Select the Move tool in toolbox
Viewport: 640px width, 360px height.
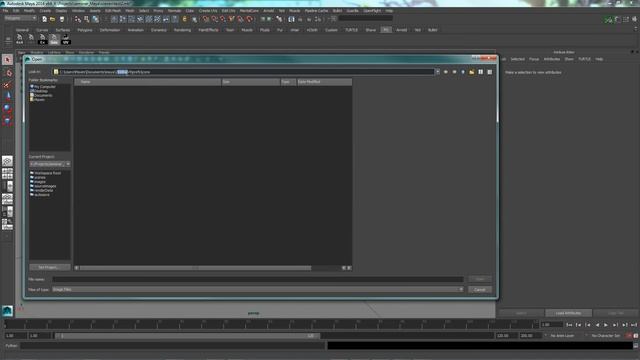click(7, 96)
